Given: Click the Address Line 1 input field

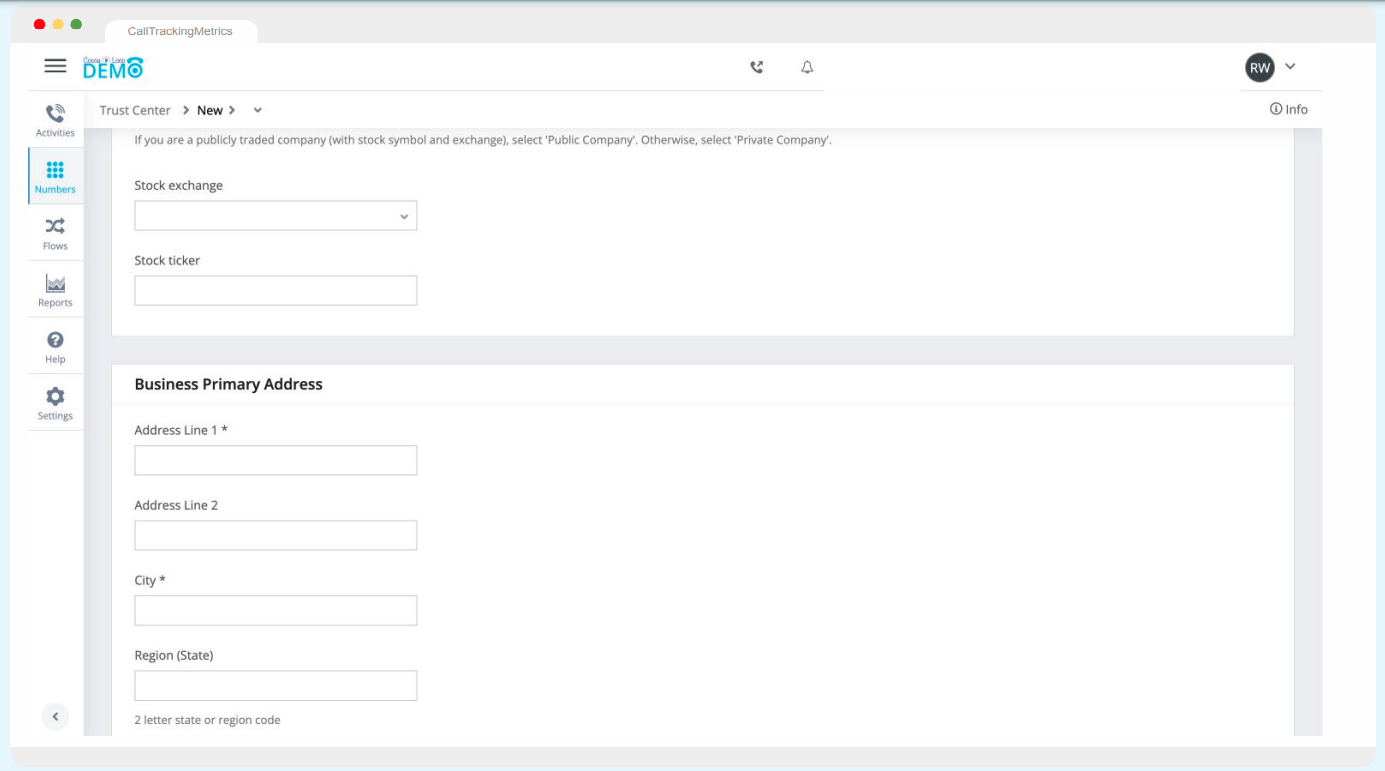Looking at the screenshot, I should click(275, 460).
